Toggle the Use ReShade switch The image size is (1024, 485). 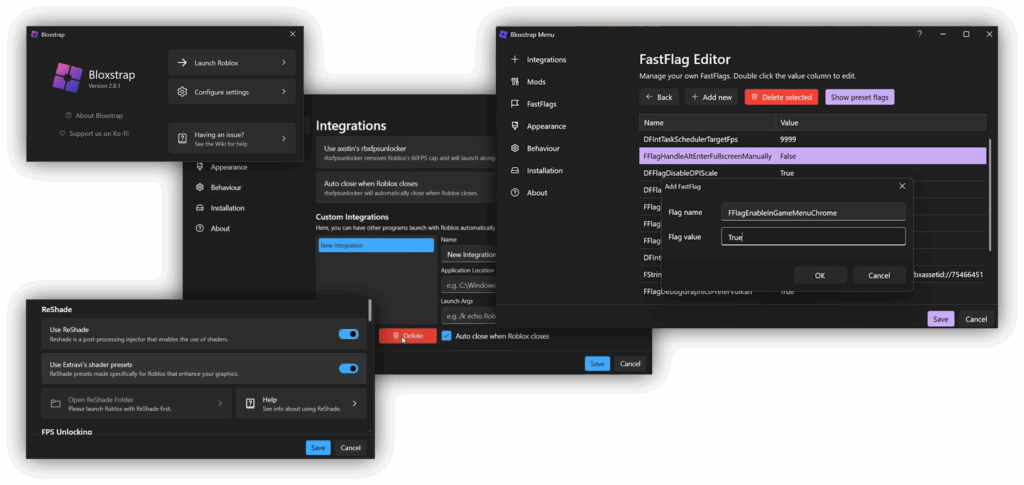coord(349,334)
